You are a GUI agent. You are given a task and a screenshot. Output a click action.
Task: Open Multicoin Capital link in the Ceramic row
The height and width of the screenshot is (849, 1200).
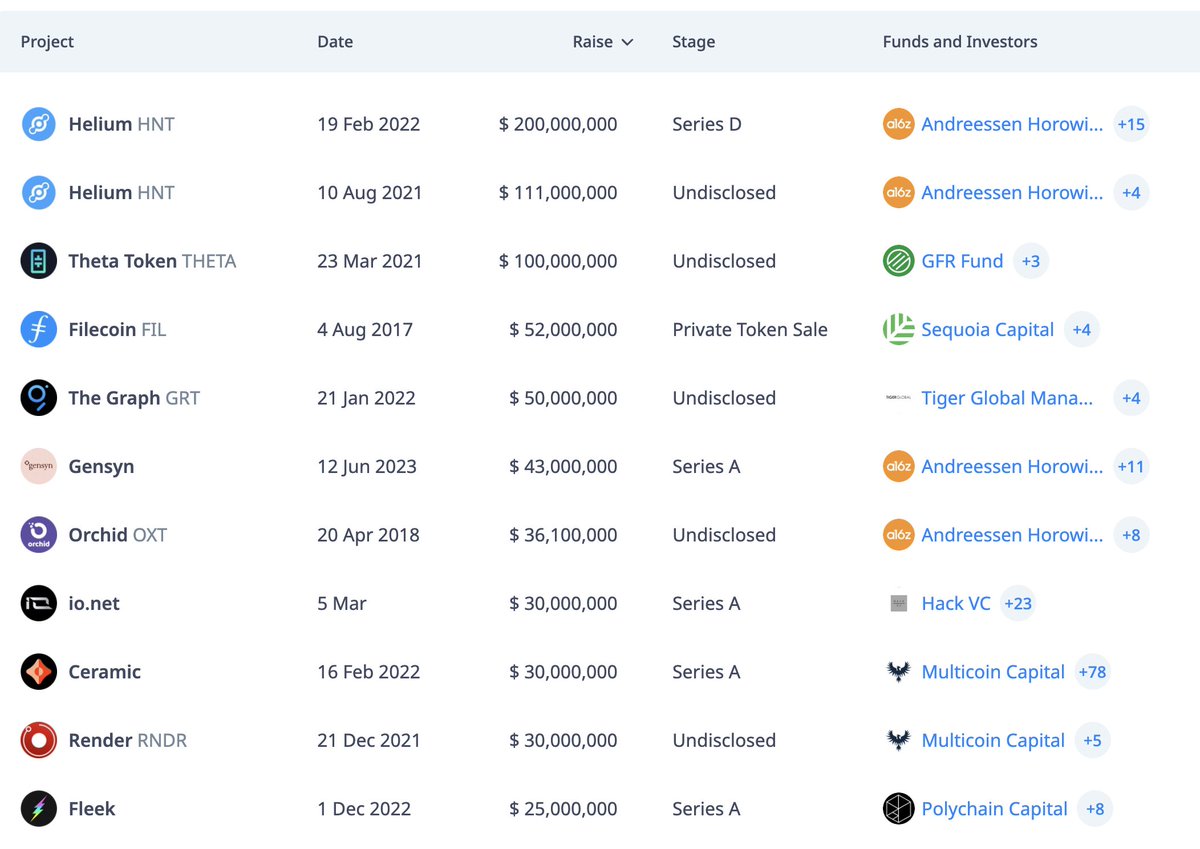pyautogui.click(x=993, y=672)
